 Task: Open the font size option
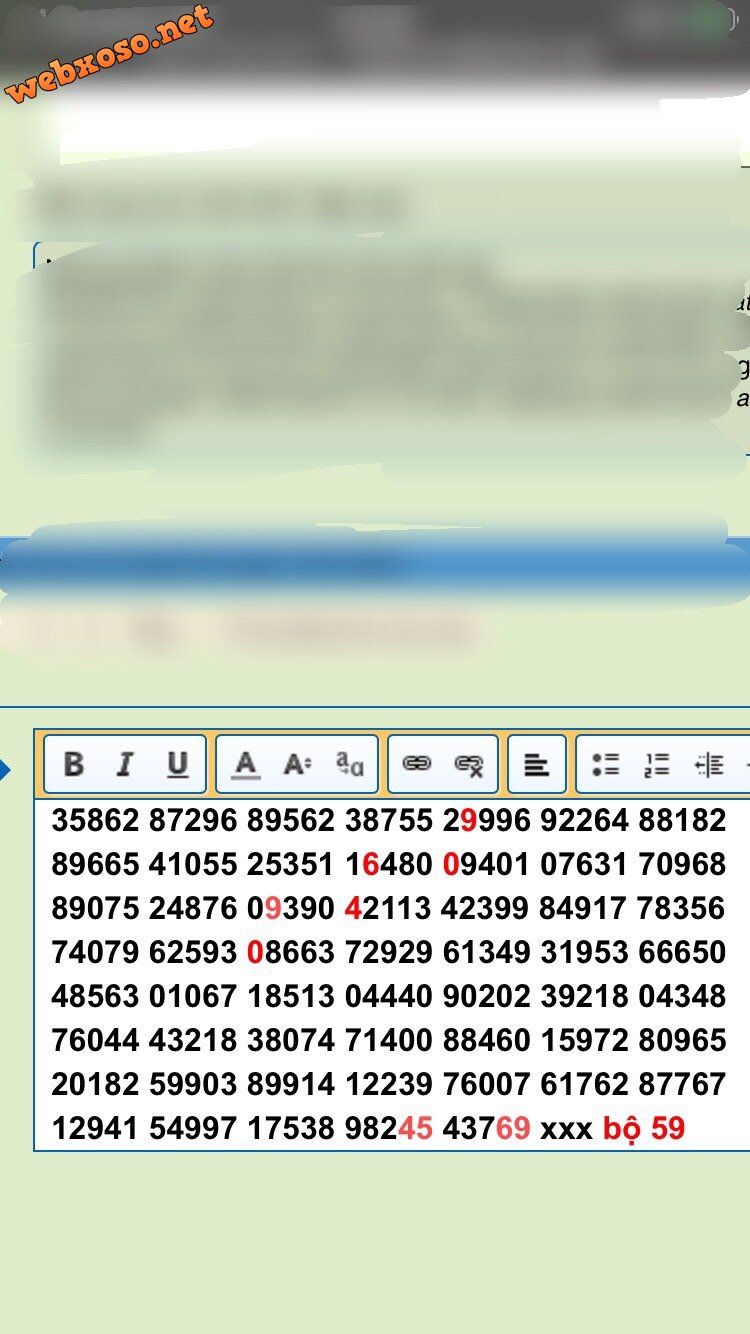[297, 765]
